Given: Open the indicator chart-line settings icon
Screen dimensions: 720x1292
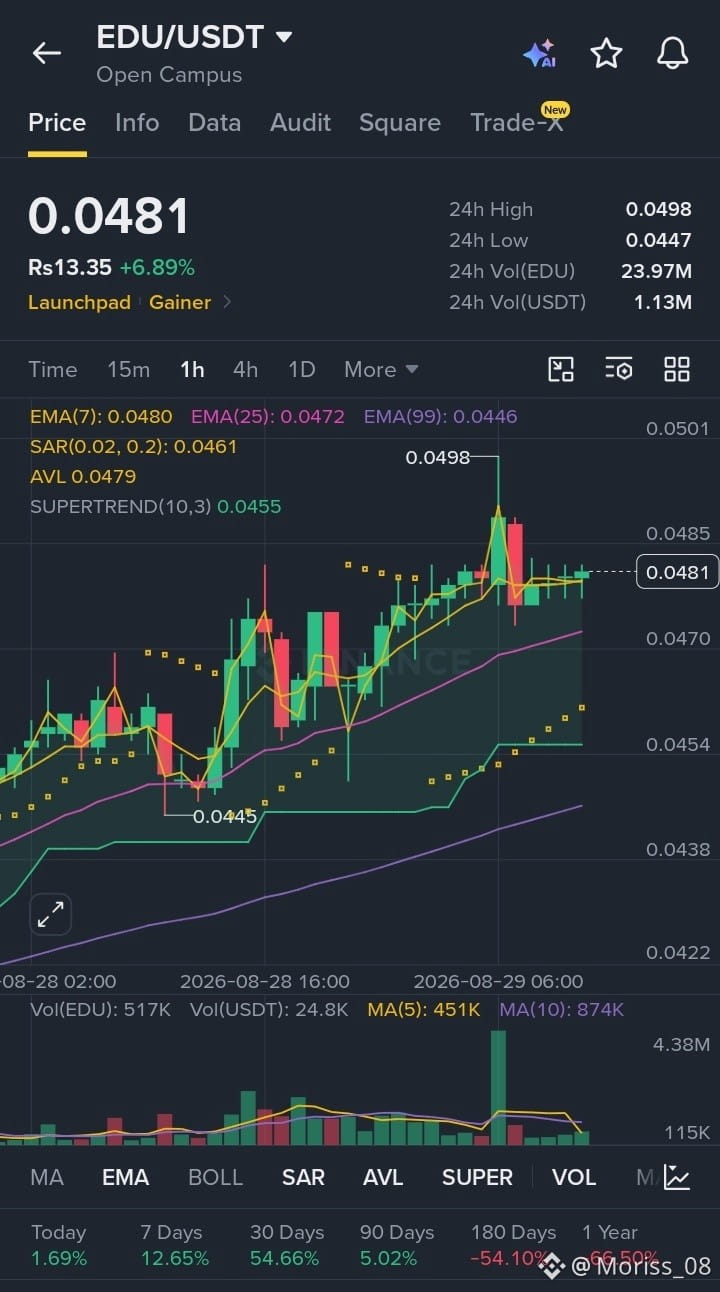Looking at the screenshot, I should click(x=677, y=1177).
